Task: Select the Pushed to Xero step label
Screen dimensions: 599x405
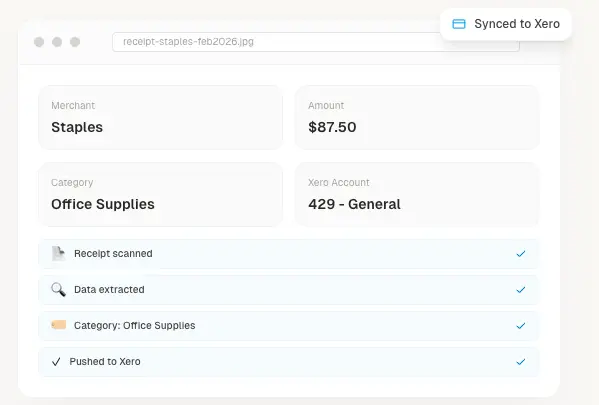Action: click(x=105, y=361)
